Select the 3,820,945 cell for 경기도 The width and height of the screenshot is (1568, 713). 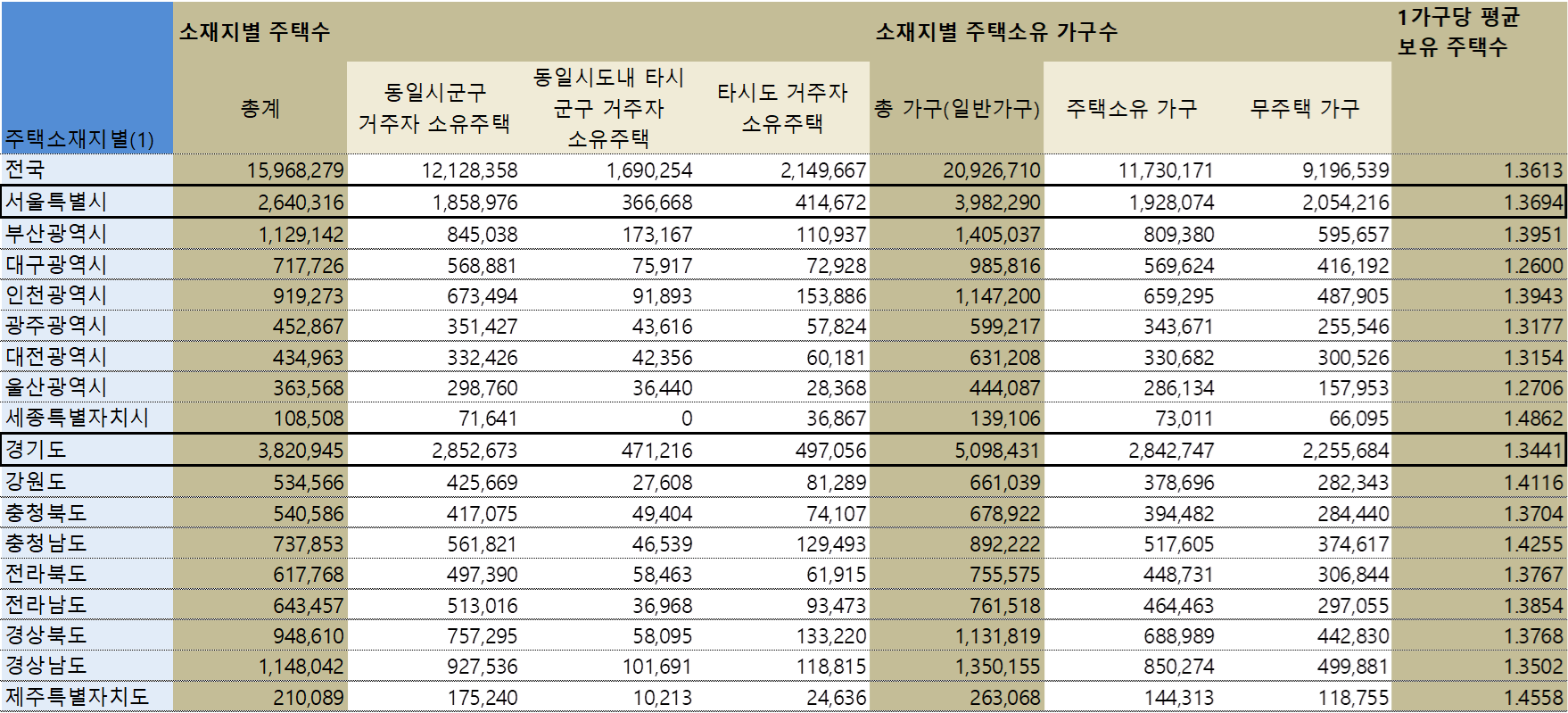click(x=260, y=450)
